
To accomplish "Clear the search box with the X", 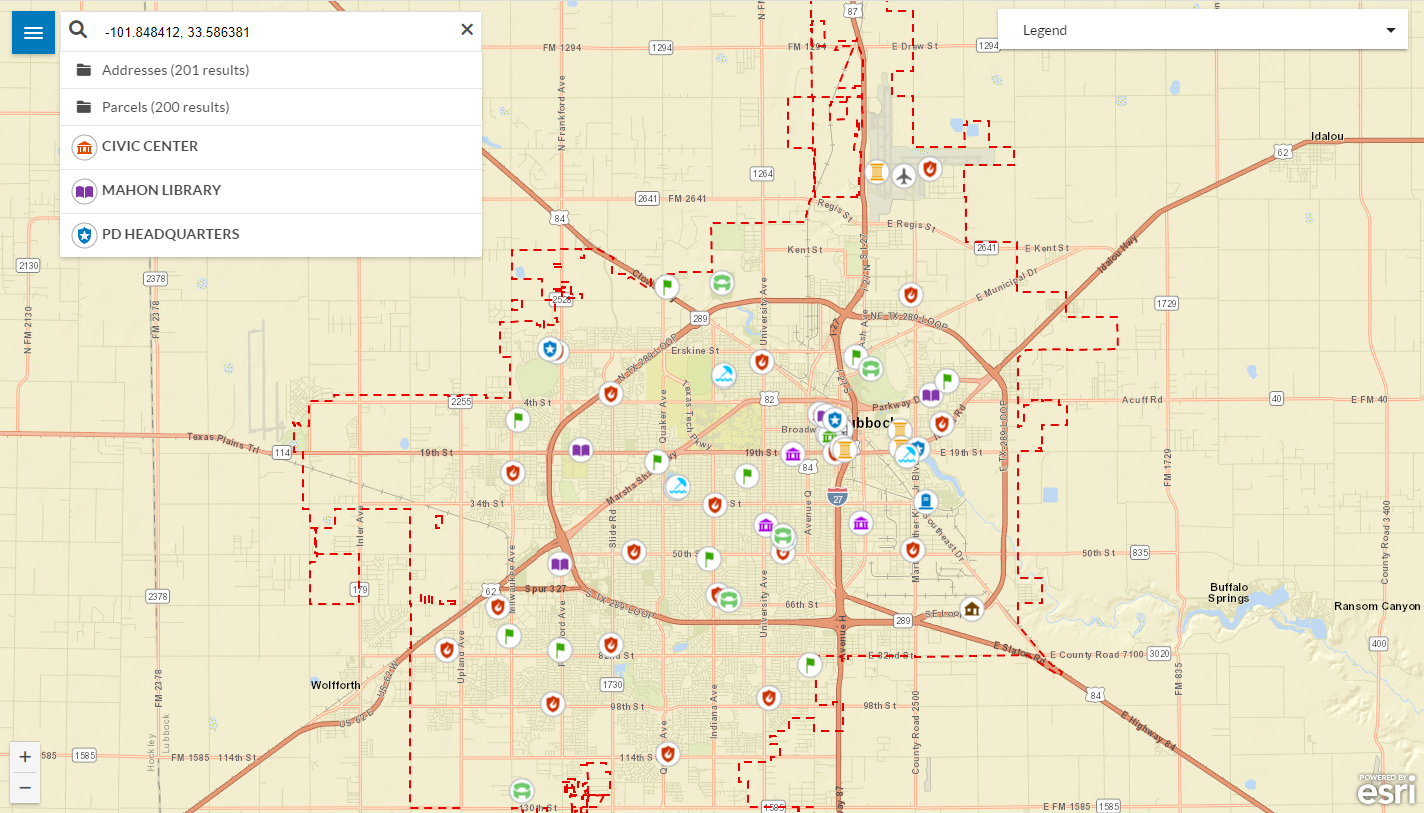I will (x=466, y=30).
